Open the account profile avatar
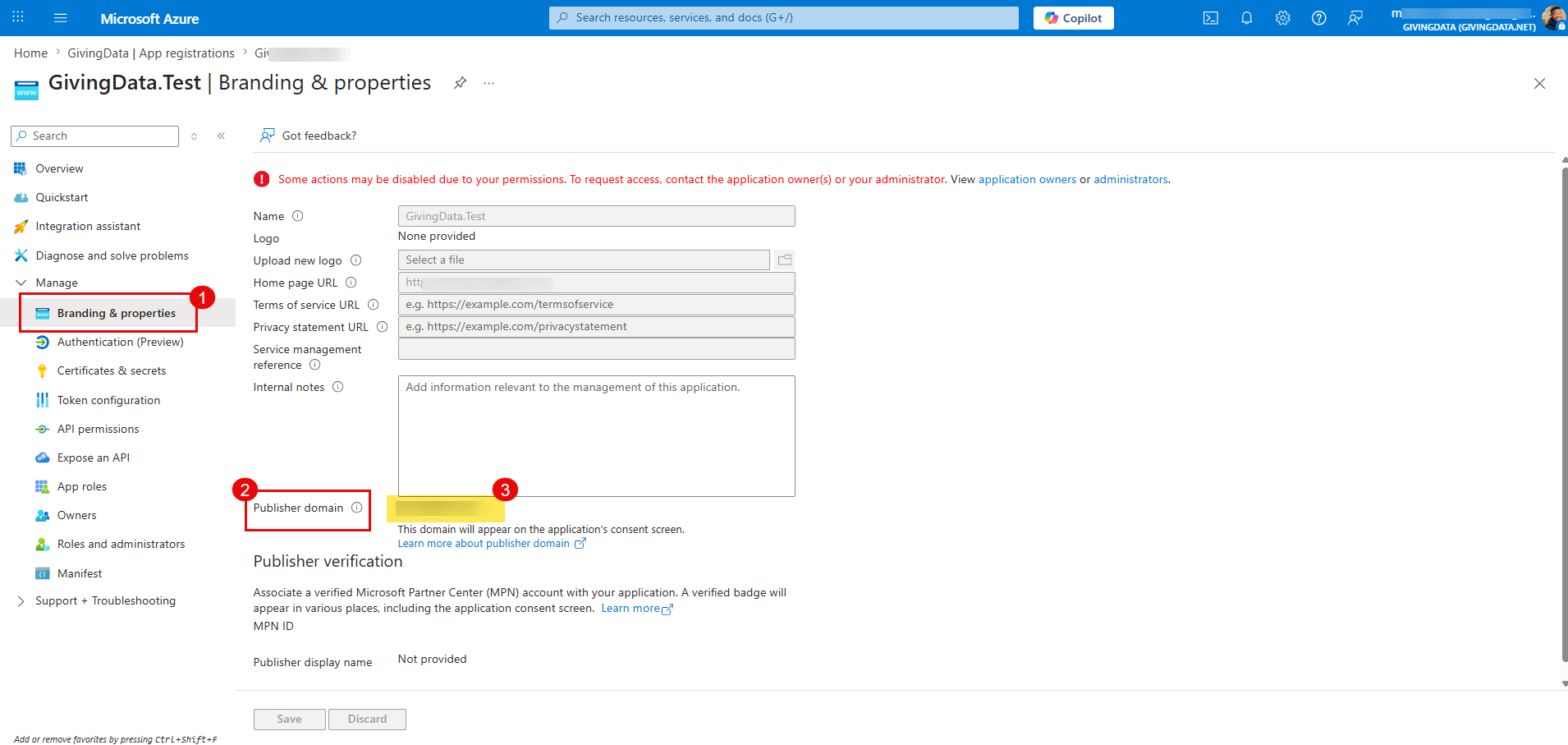Viewport: 1568px width, 745px height. point(1553,17)
